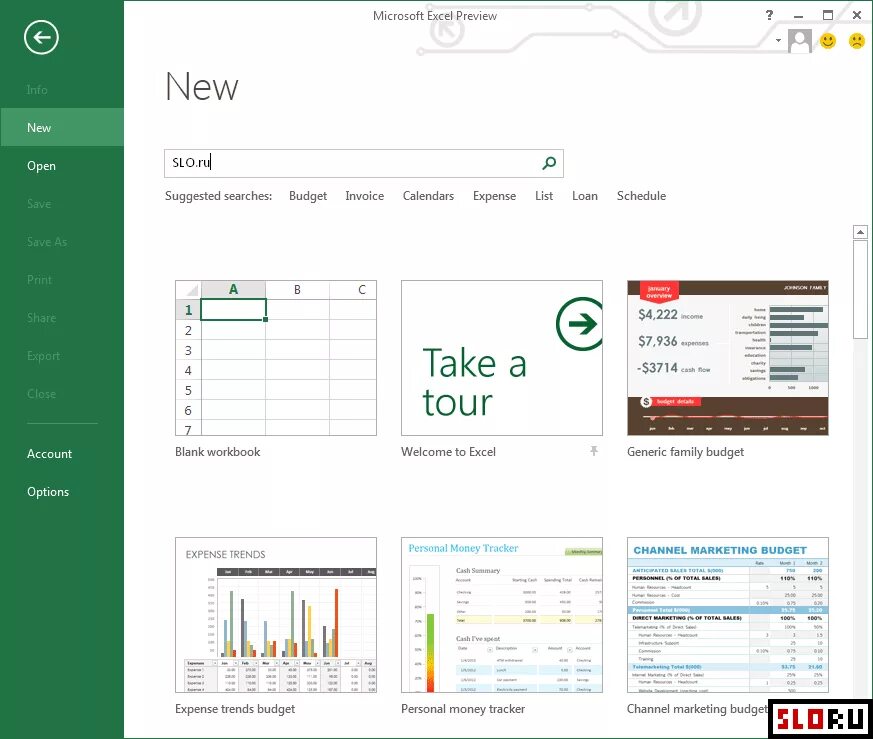Search suggested term Budget
This screenshot has width=873, height=739.
(x=308, y=196)
